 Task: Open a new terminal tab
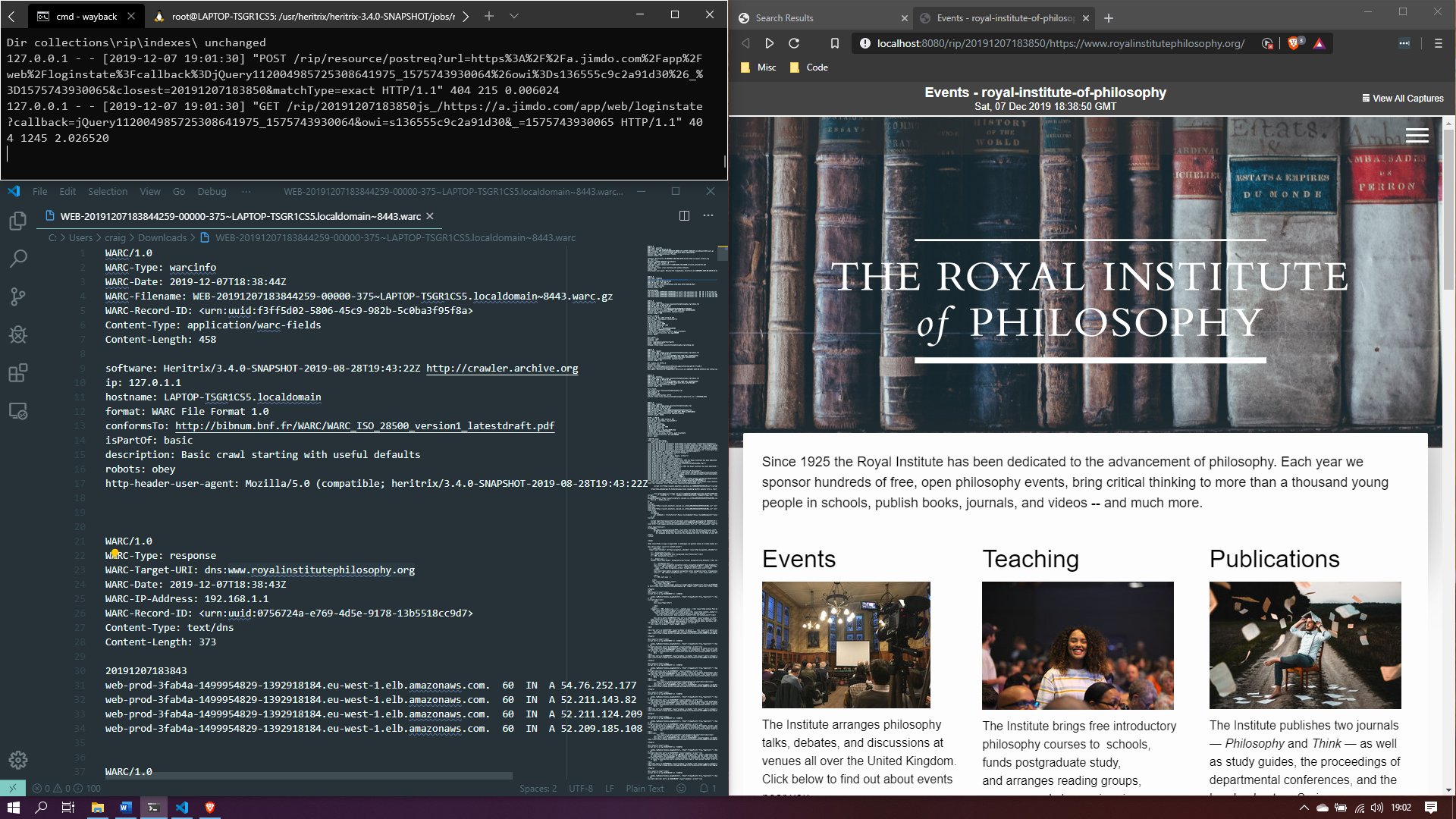click(489, 16)
